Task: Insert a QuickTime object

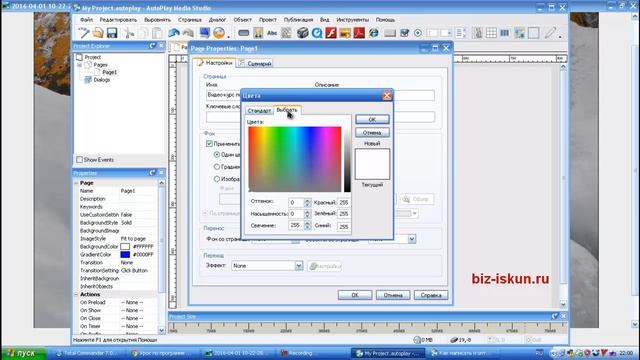Action: [317, 33]
